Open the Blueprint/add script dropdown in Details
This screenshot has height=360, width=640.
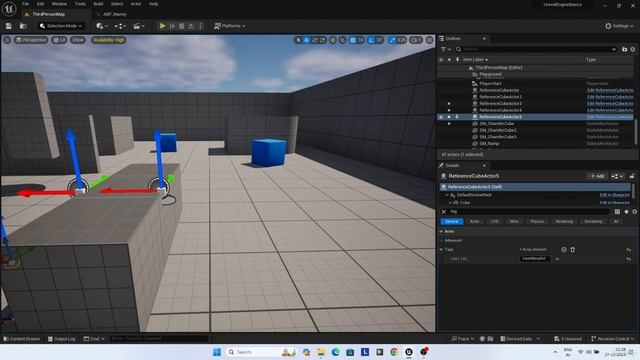[617, 176]
